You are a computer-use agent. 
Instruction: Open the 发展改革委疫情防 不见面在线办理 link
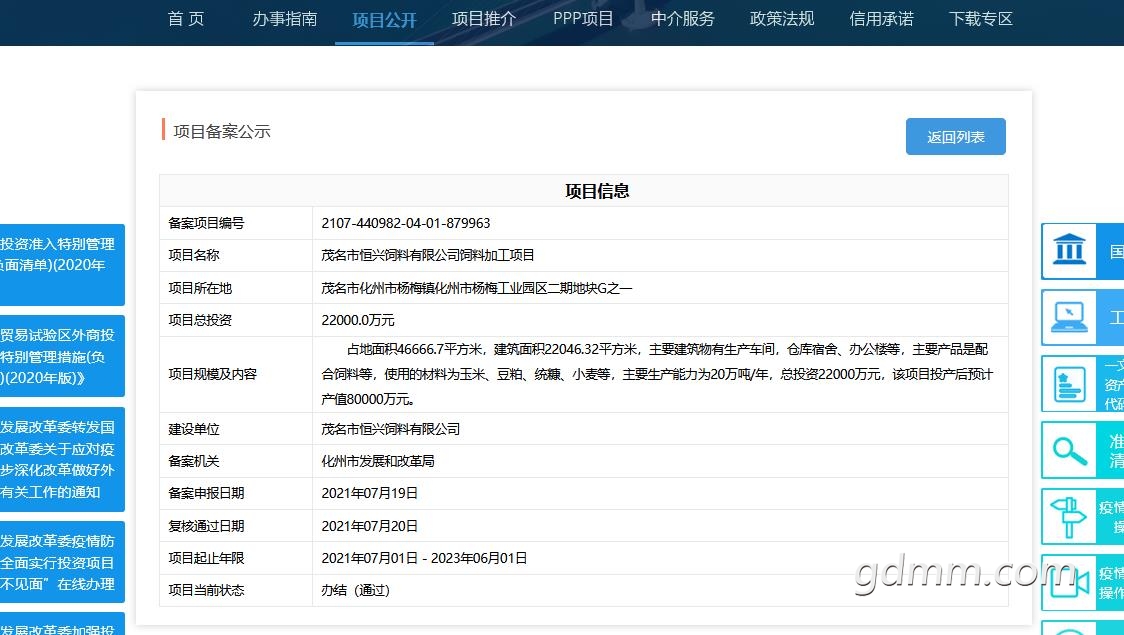click(62, 563)
